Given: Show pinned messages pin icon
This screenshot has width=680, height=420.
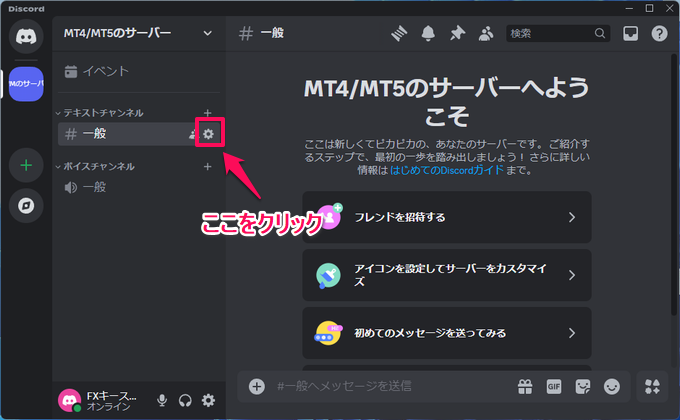Looking at the screenshot, I should coord(457,33).
